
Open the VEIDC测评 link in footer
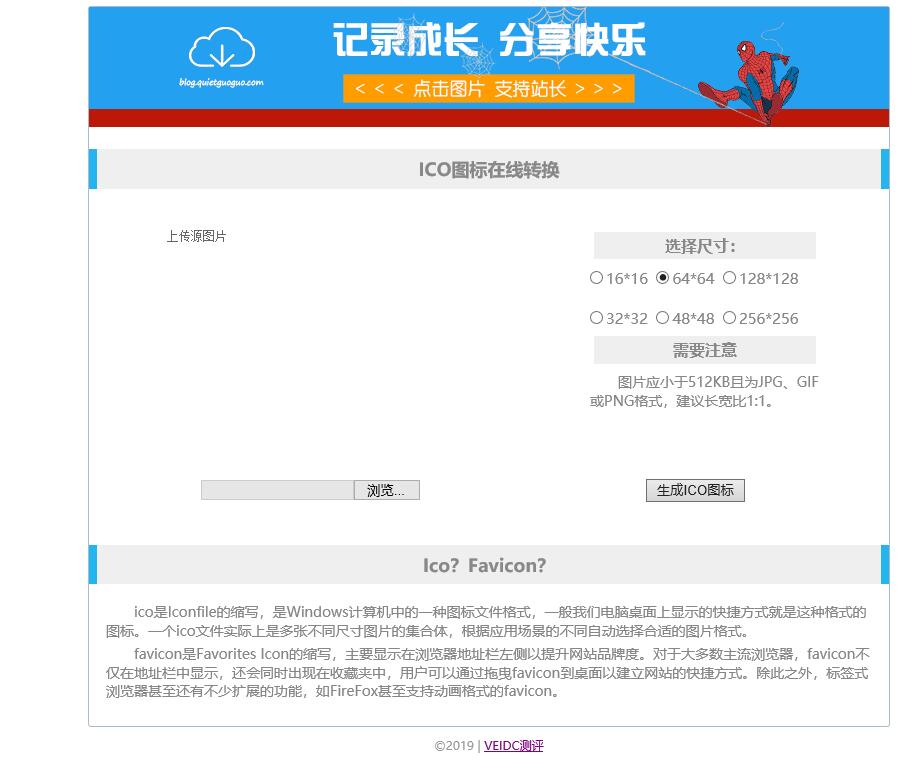[513, 745]
